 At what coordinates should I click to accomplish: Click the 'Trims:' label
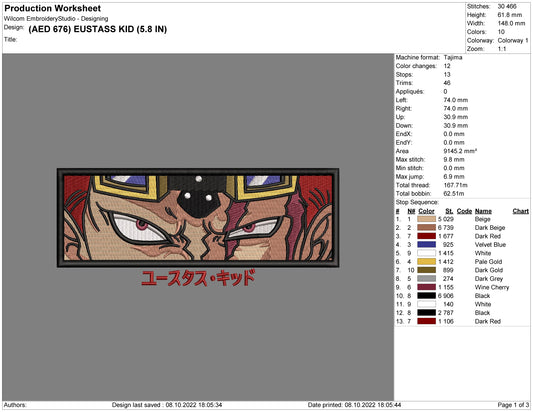pos(404,83)
